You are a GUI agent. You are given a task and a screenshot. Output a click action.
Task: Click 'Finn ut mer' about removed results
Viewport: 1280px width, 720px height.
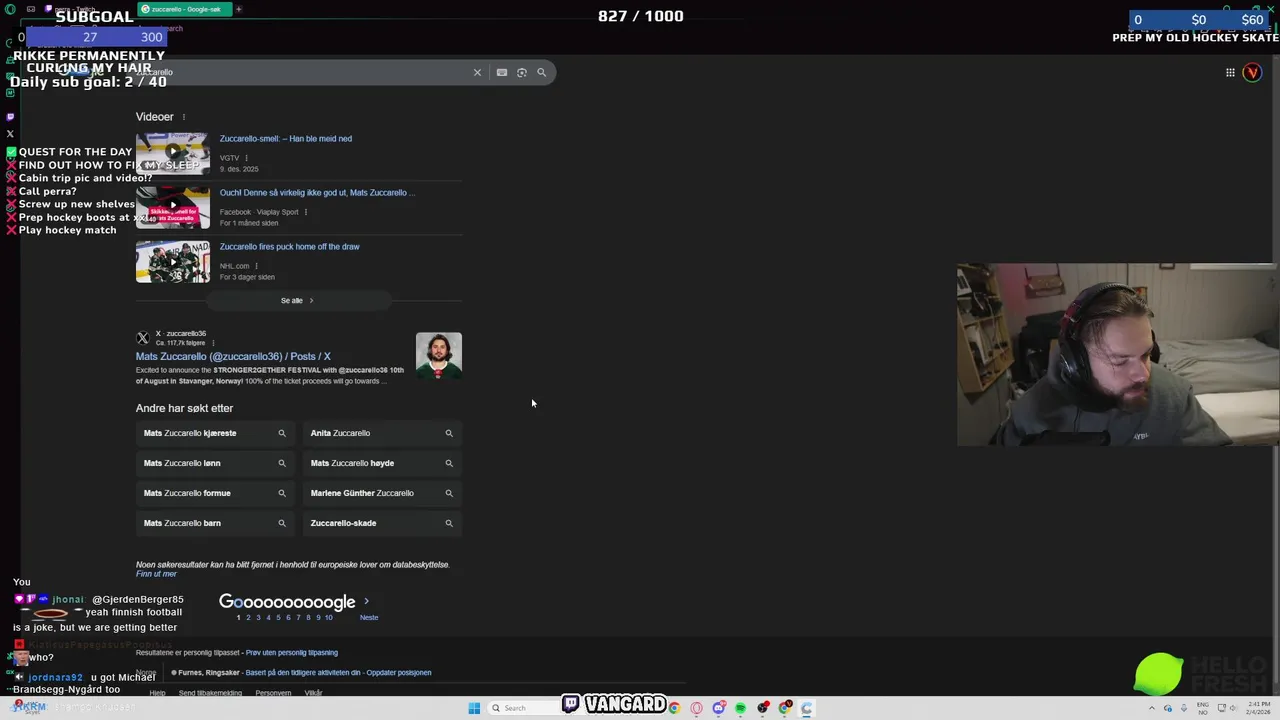pos(156,574)
